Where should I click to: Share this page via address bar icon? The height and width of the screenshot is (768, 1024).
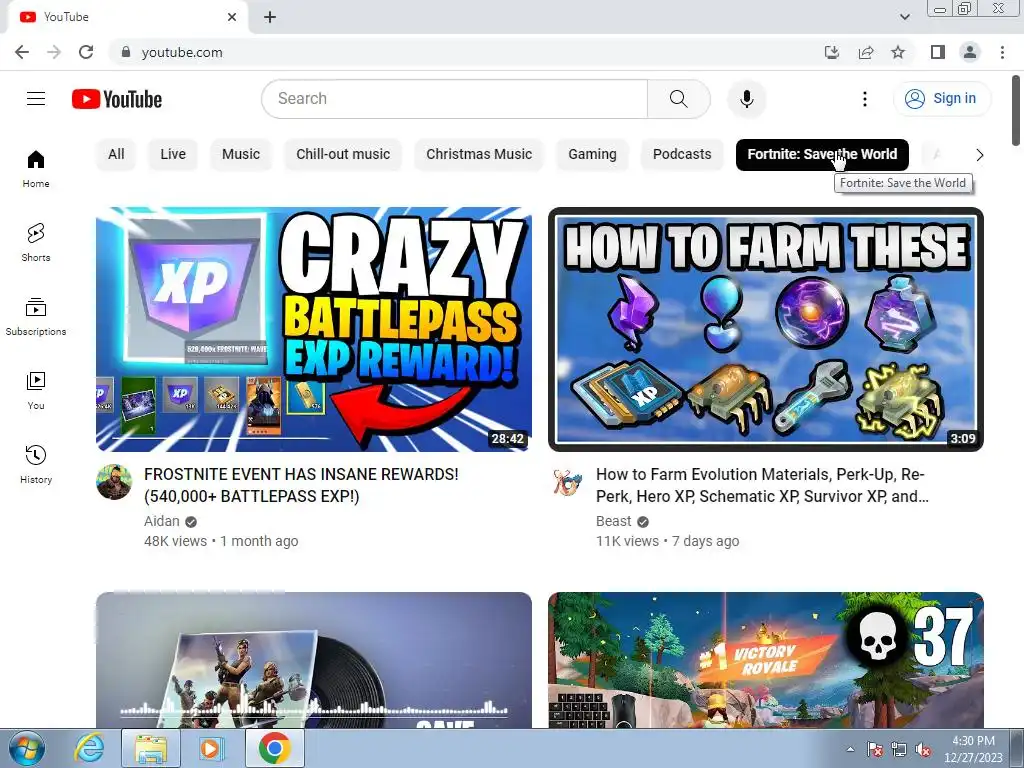(865, 52)
